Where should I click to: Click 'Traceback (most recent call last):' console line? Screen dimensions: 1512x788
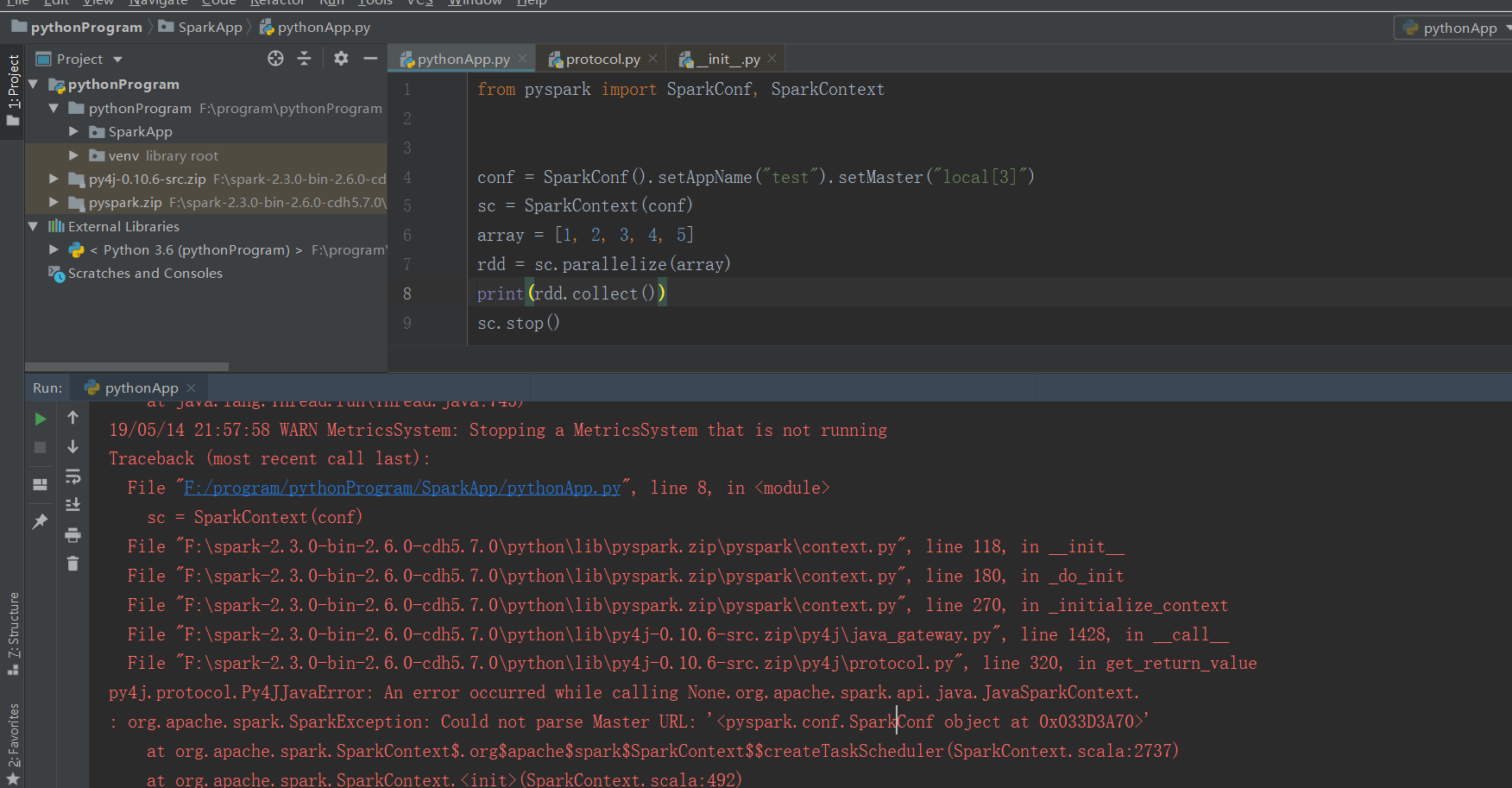tap(269, 459)
